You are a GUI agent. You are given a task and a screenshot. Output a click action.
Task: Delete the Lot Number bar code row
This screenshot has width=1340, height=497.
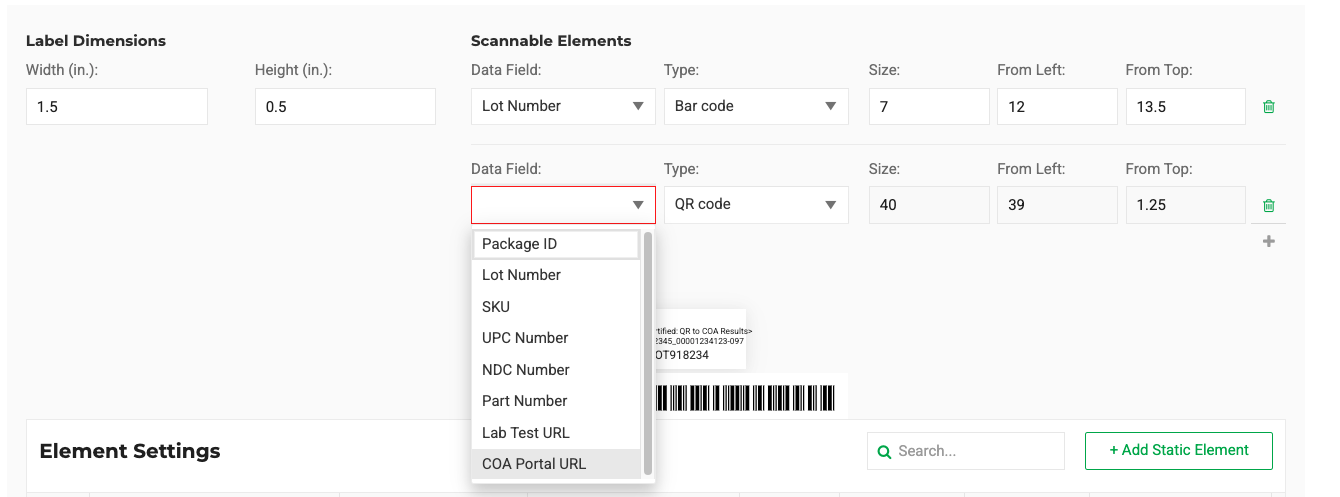tap(1269, 107)
